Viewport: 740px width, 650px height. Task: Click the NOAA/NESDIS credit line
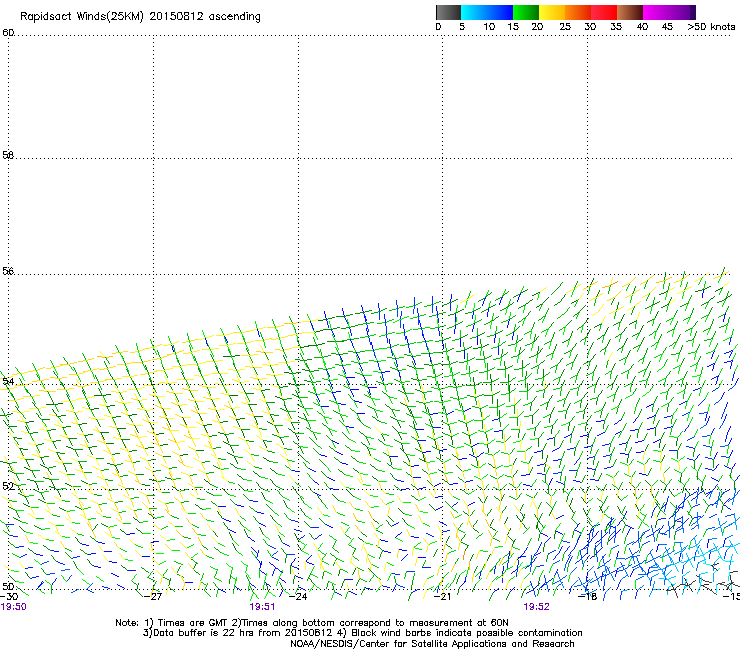(432, 644)
